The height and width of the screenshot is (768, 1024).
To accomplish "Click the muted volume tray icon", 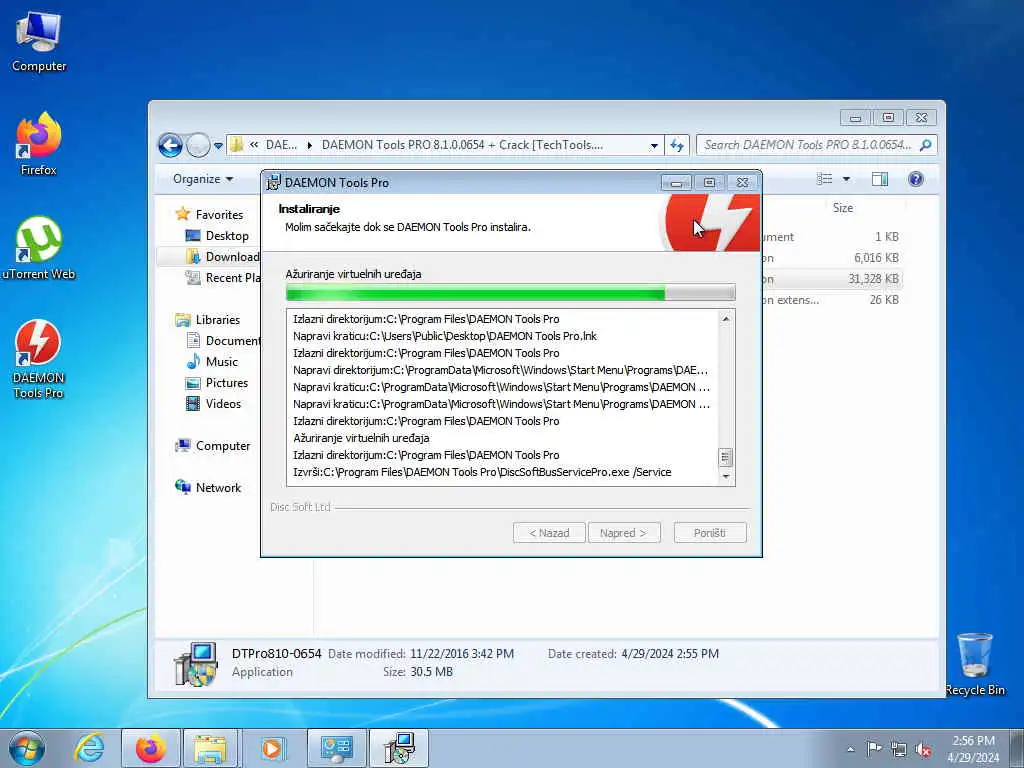I will (x=923, y=749).
